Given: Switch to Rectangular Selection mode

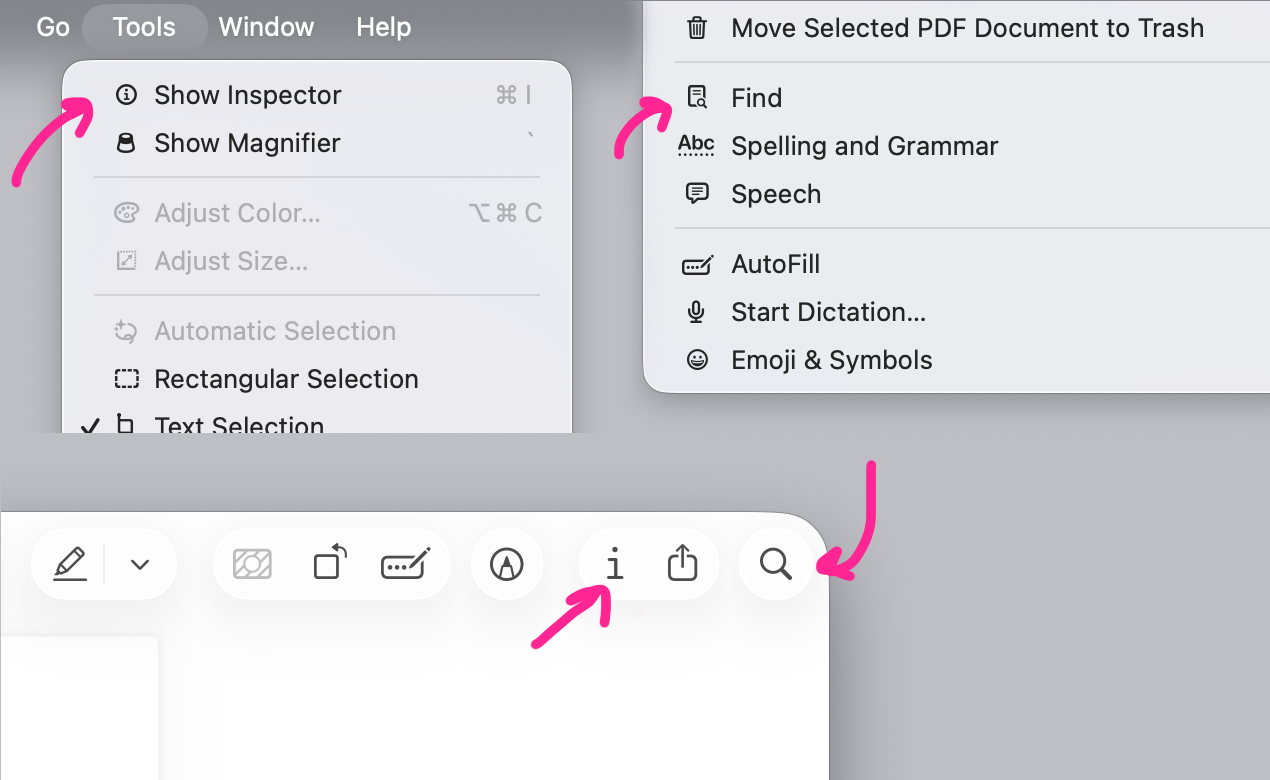Looking at the screenshot, I should (286, 379).
